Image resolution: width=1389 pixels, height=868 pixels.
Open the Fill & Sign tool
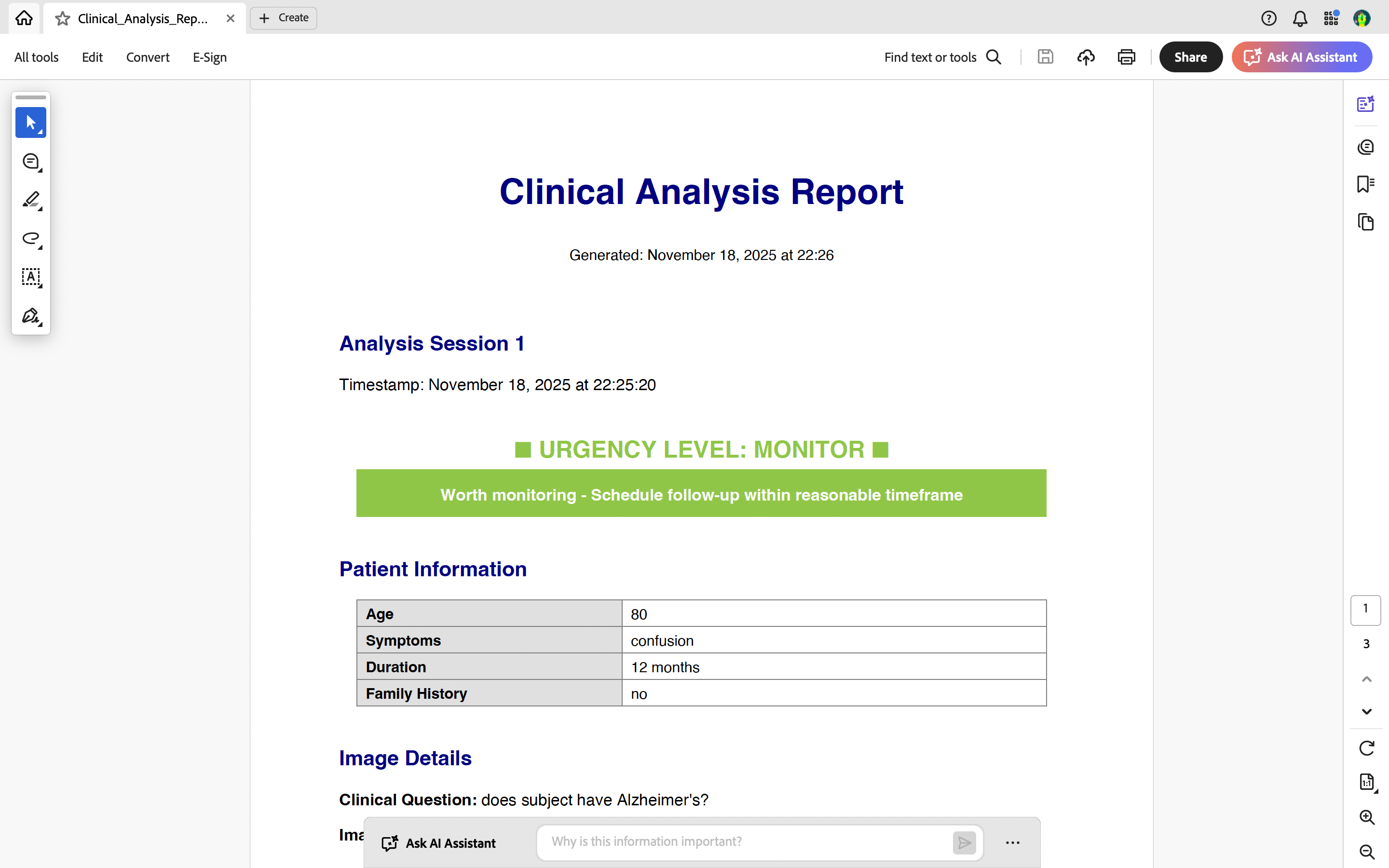coord(31,316)
